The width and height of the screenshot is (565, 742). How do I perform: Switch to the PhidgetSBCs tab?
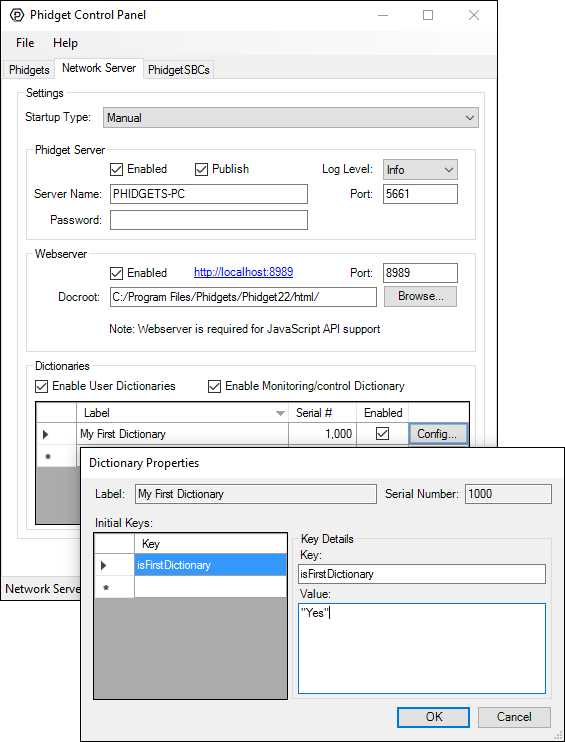pyautogui.click(x=178, y=70)
